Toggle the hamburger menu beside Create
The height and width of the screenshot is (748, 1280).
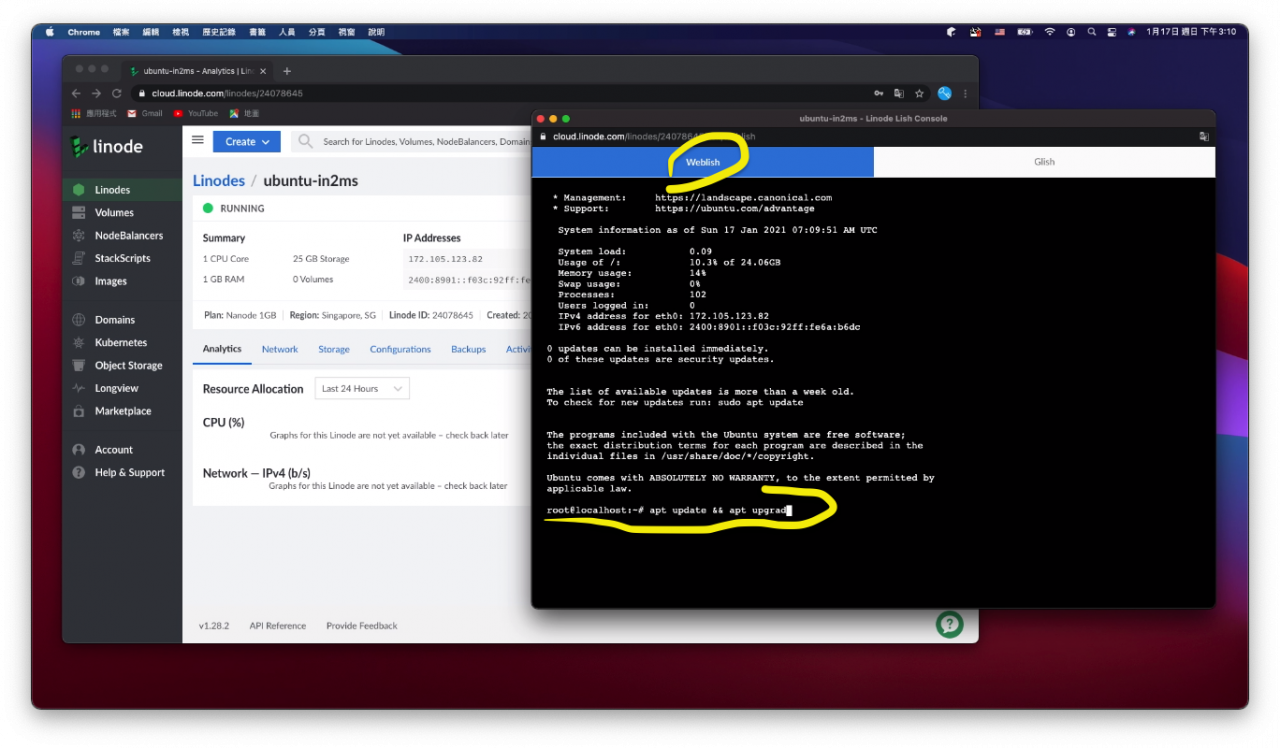198,141
